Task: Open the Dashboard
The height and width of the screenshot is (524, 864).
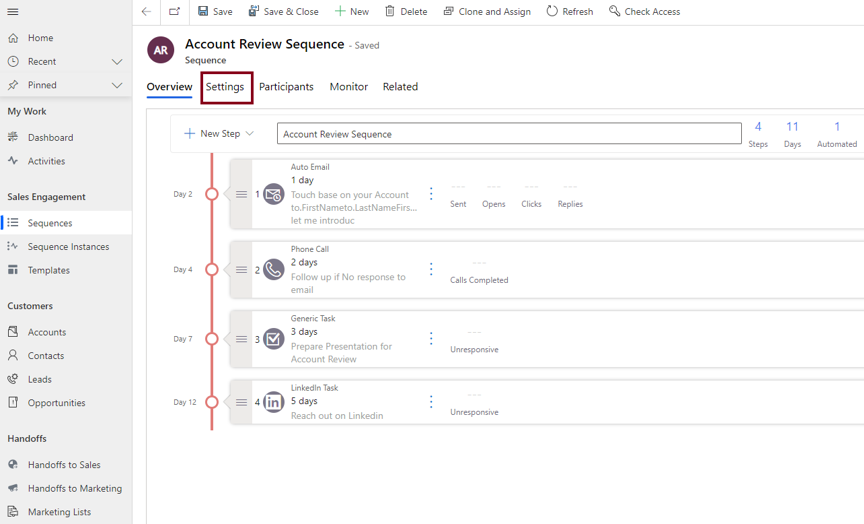Action: click(50, 138)
